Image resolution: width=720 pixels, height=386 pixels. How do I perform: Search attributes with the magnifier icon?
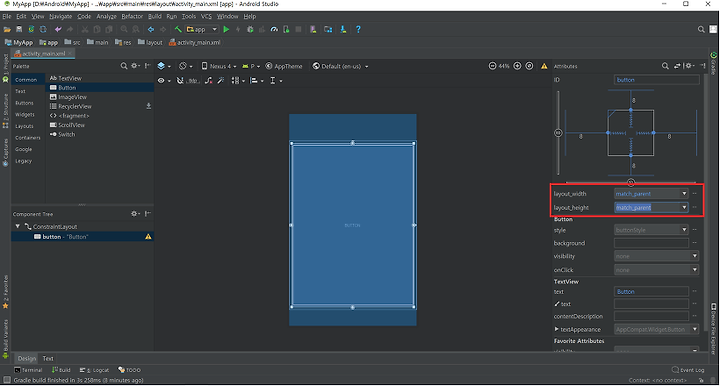click(x=665, y=66)
